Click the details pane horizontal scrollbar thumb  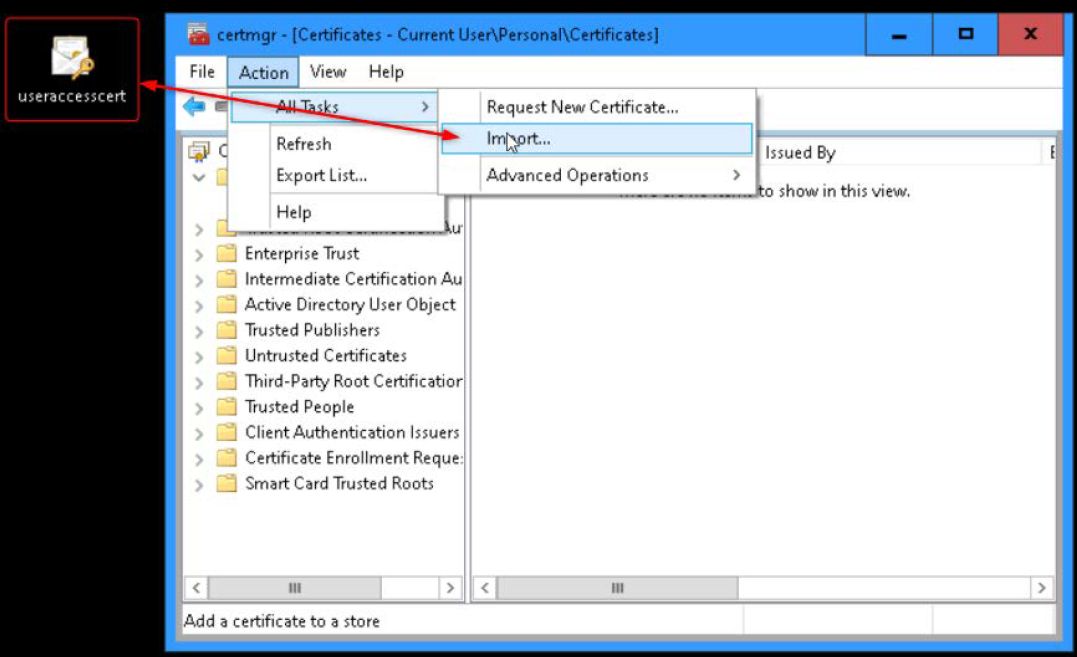coord(617,588)
